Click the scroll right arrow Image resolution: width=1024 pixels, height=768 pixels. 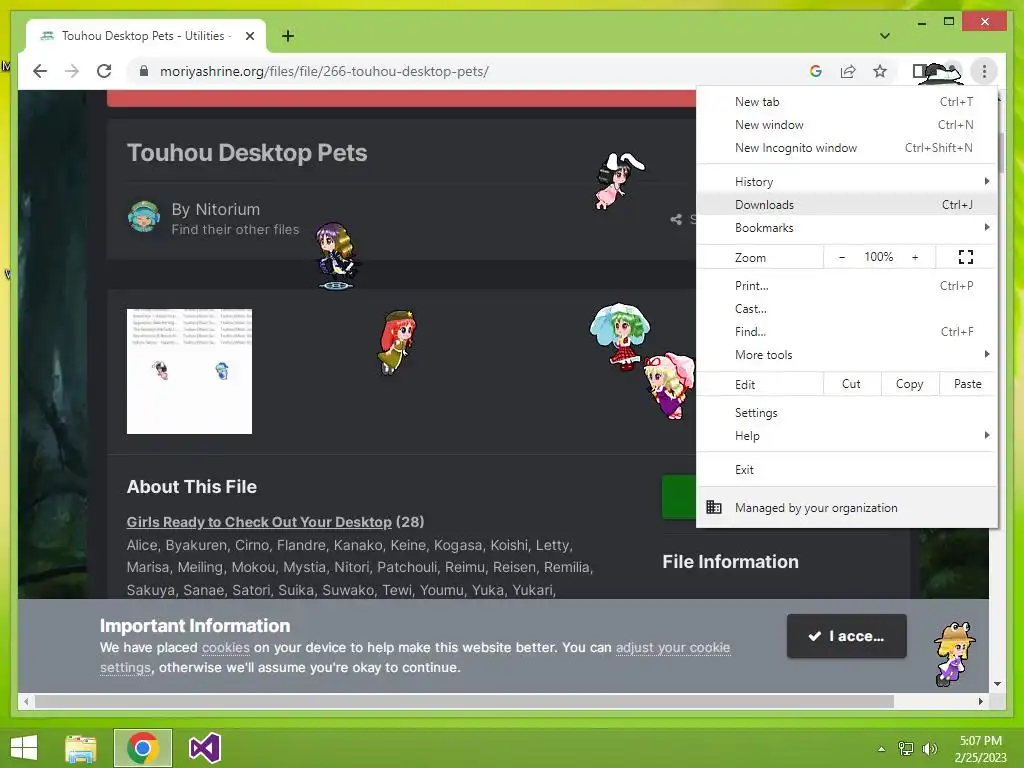(x=981, y=701)
